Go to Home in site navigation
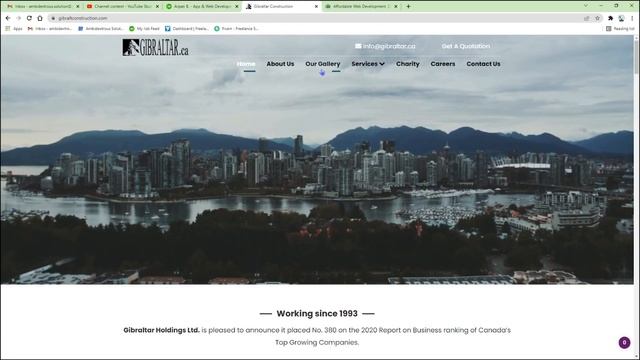The height and width of the screenshot is (360, 640). coord(246,64)
